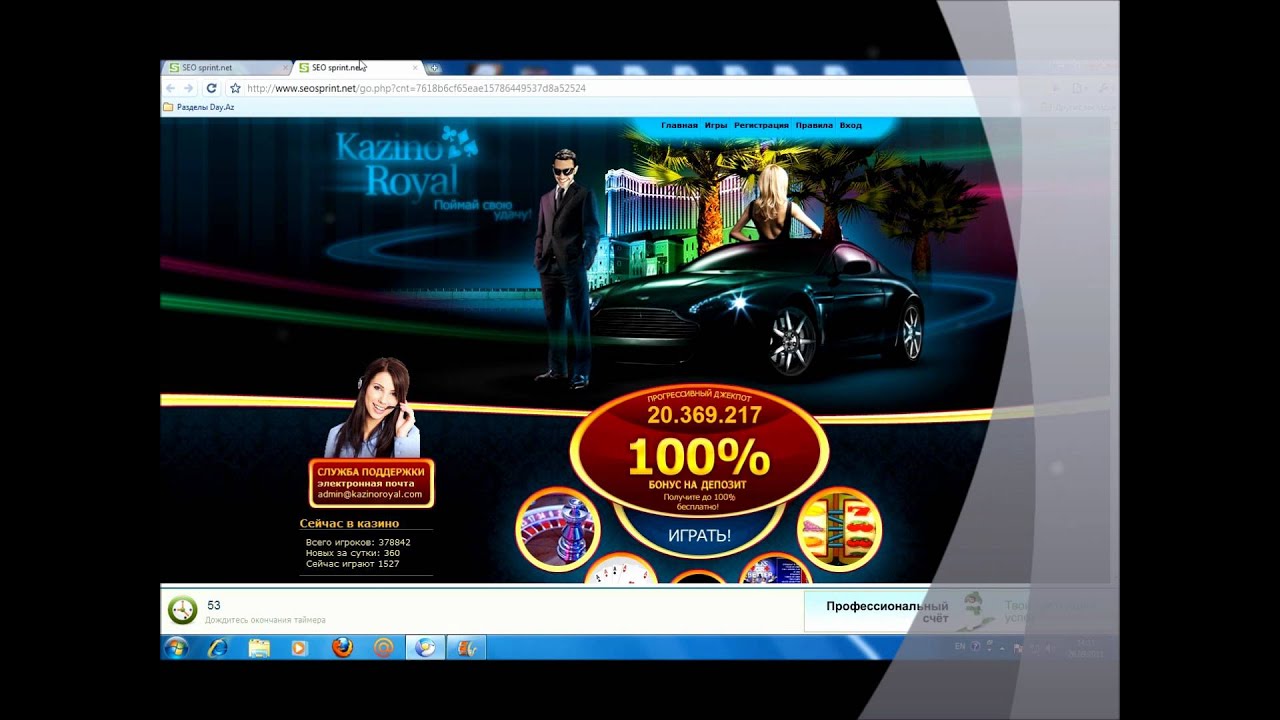Open Windows Media Player taskbar icon
1280x720 pixels.
click(x=300, y=648)
